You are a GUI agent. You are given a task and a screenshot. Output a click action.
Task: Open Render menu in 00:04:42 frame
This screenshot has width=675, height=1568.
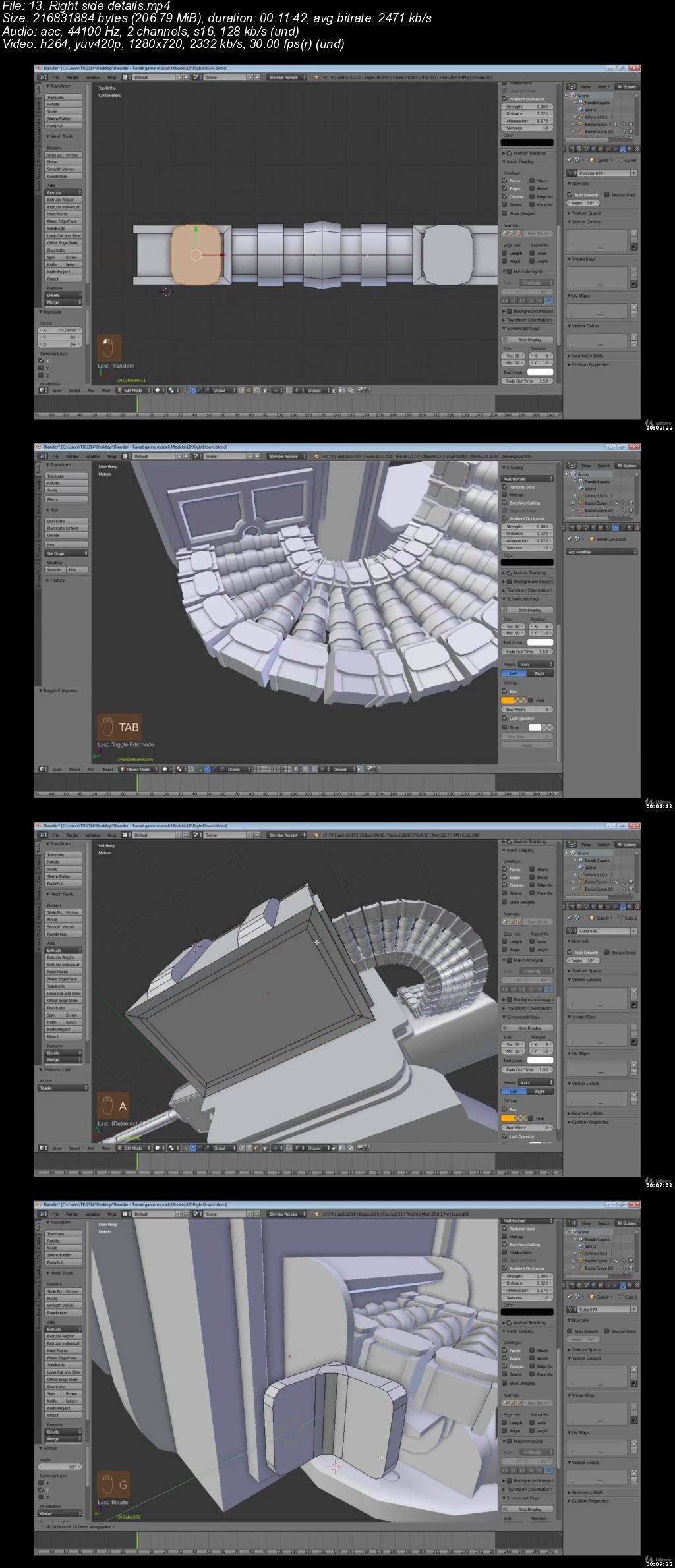73,456
